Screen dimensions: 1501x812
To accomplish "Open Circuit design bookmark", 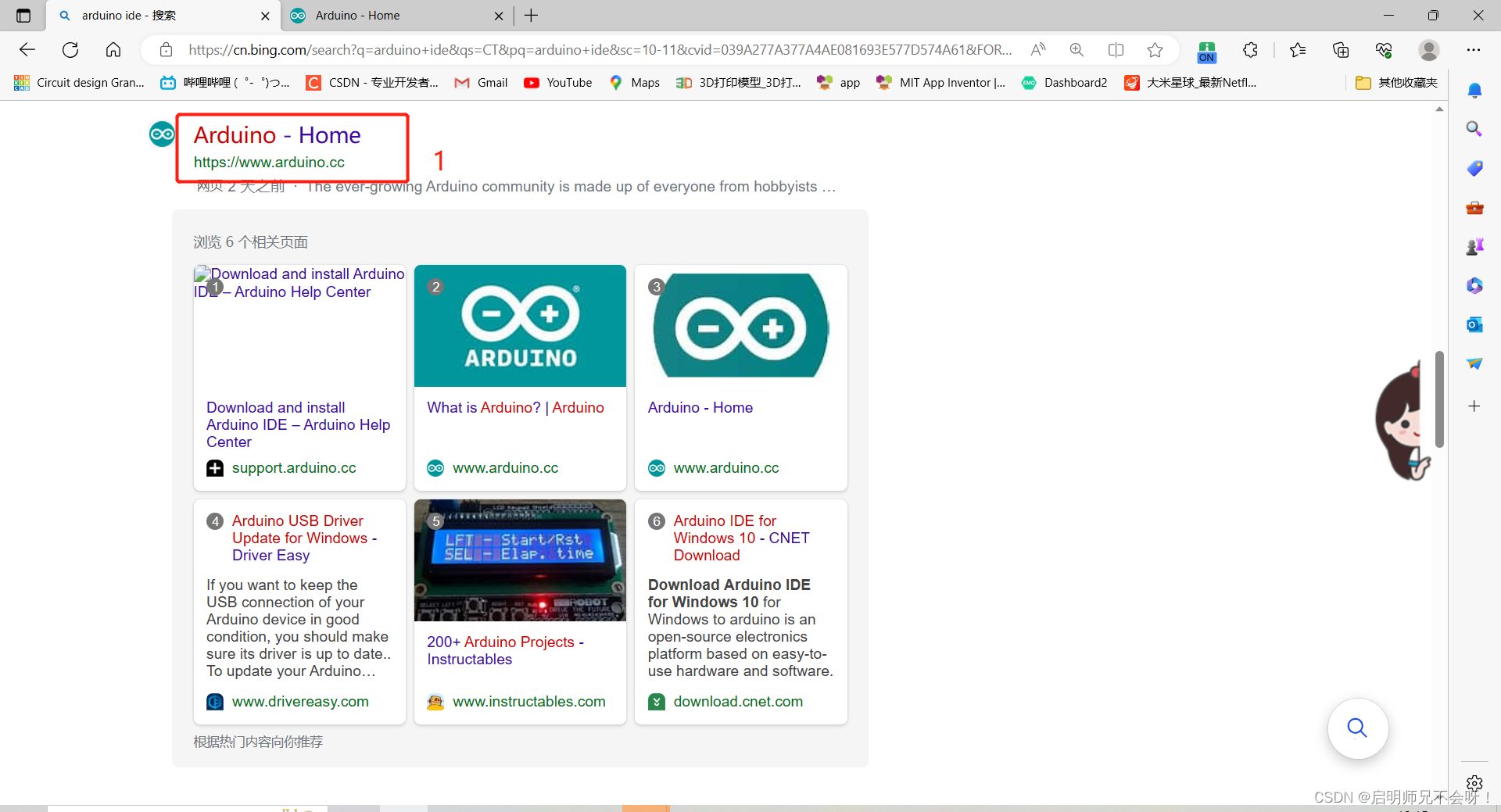I will tap(80, 83).
